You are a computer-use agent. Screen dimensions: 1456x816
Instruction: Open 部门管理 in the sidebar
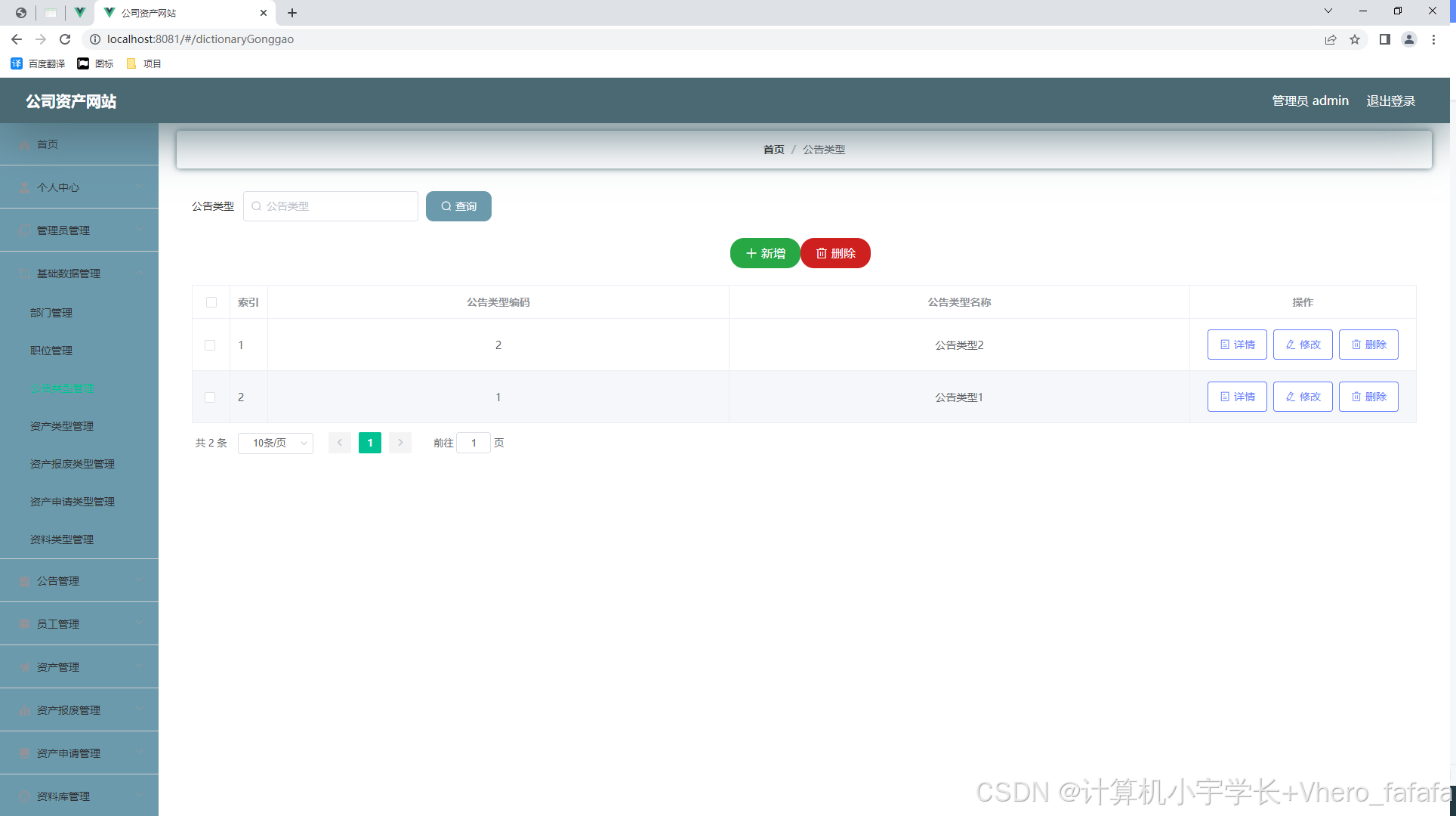(x=51, y=313)
